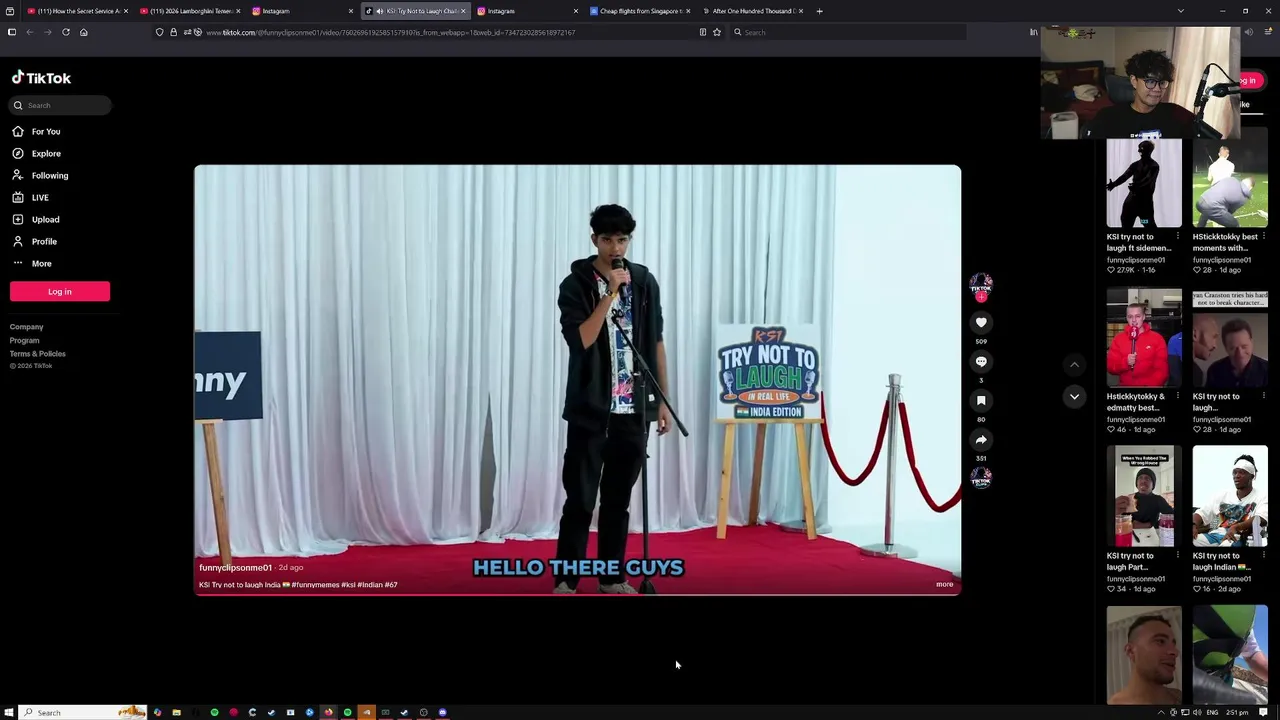Expand the Company footer section
The image size is (1280, 720).
click(27, 327)
